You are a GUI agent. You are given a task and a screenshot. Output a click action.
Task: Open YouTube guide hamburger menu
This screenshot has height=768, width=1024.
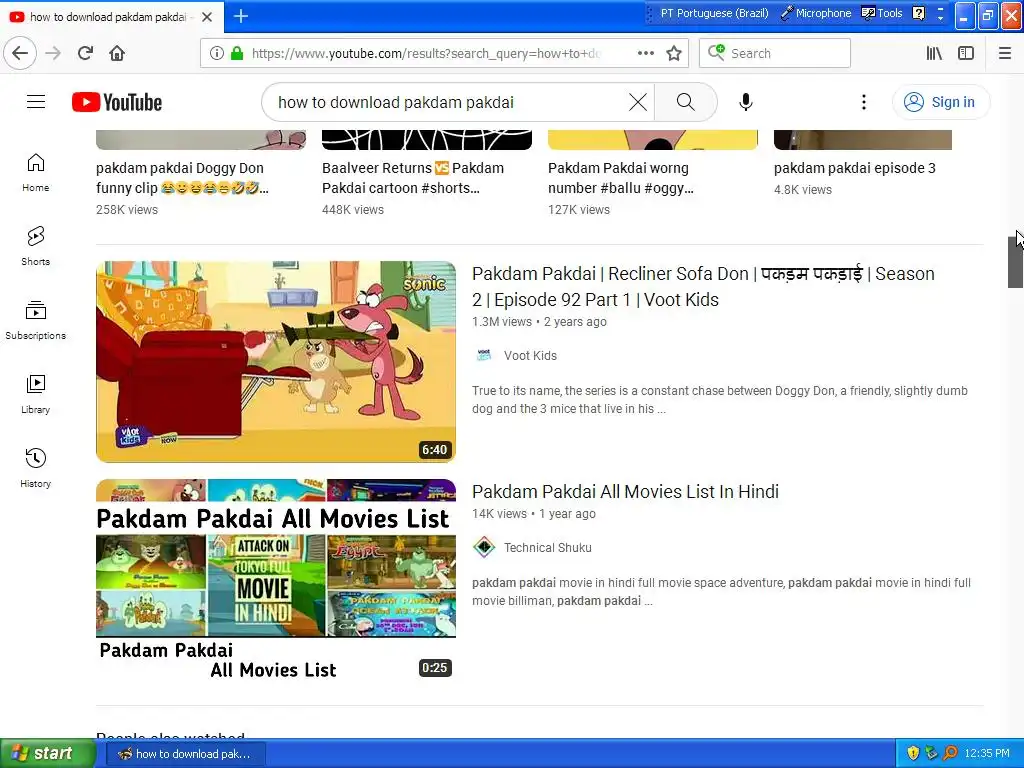coord(36,102)
